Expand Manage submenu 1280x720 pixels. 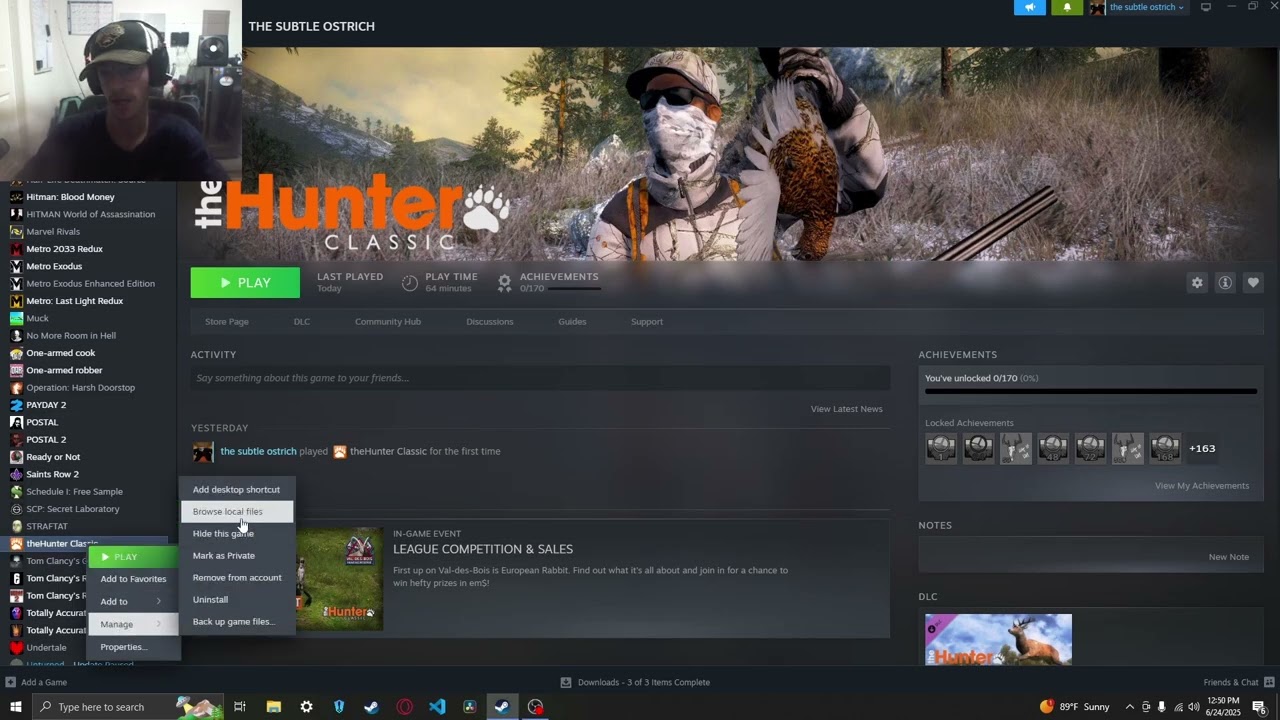[x=134, y=624]
